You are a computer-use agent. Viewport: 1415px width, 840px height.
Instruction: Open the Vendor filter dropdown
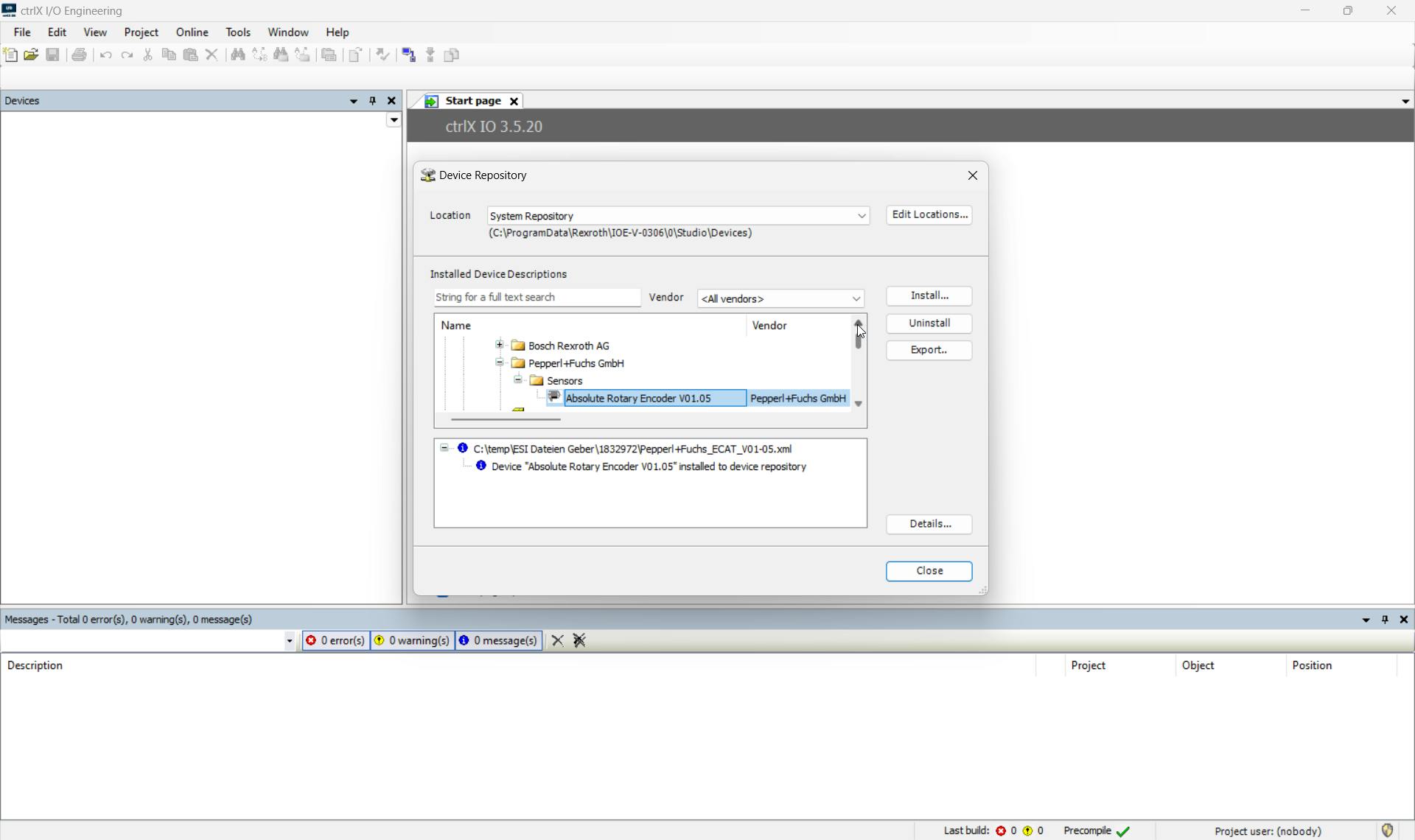click(x=856, y=298)
